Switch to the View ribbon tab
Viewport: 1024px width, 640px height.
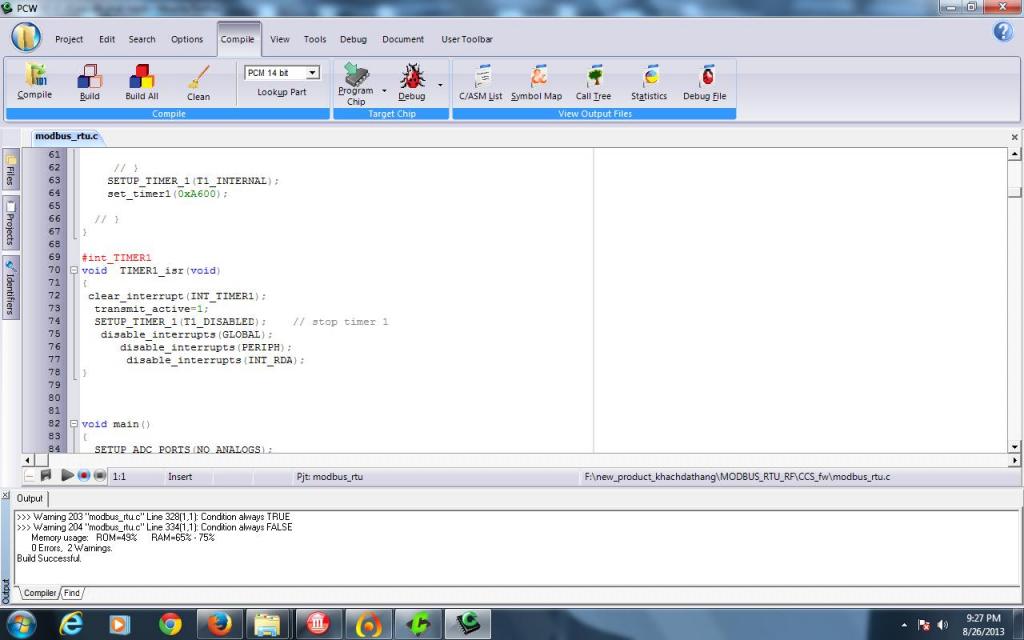280,40
